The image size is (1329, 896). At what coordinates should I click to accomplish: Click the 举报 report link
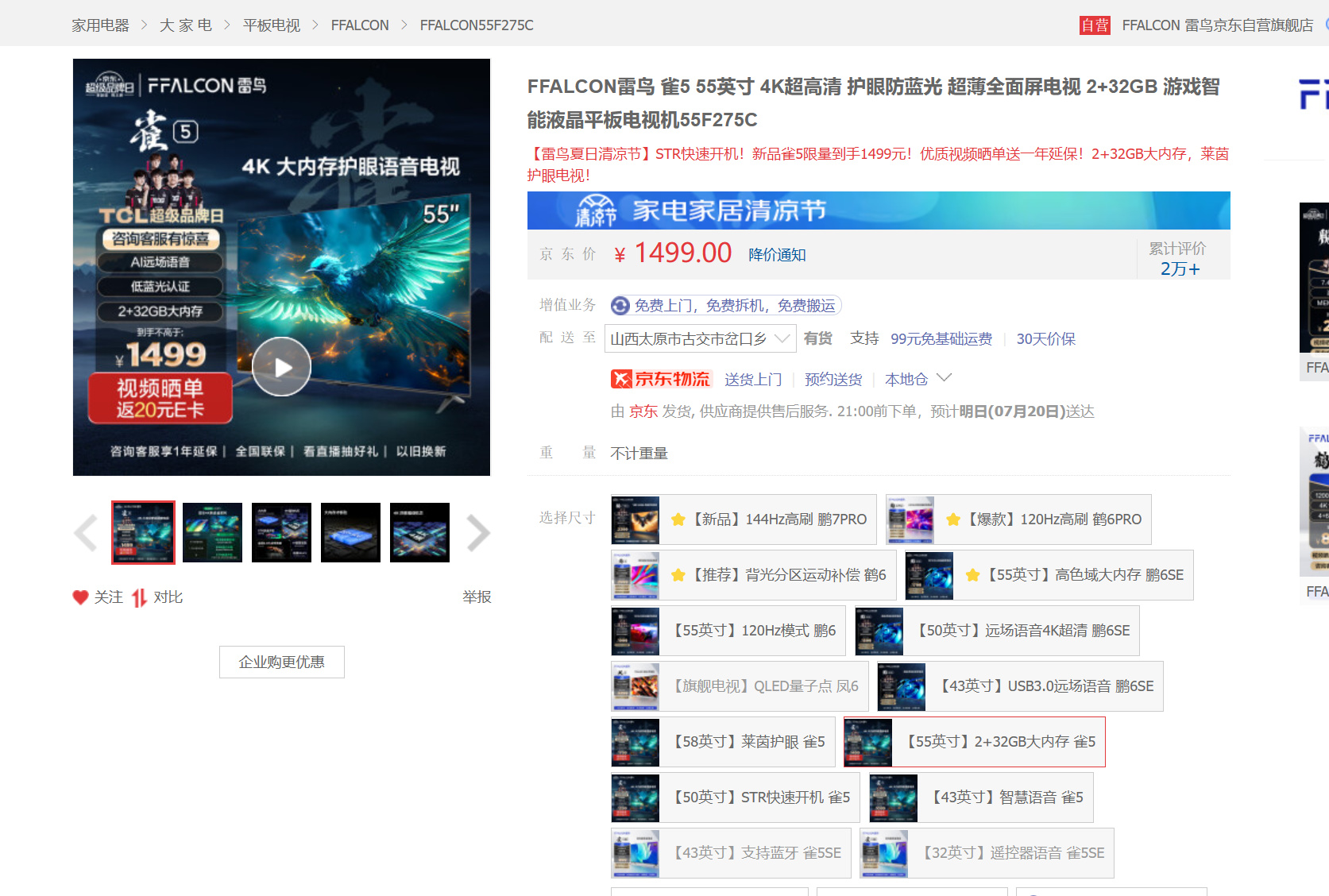[x=477, y=597]
